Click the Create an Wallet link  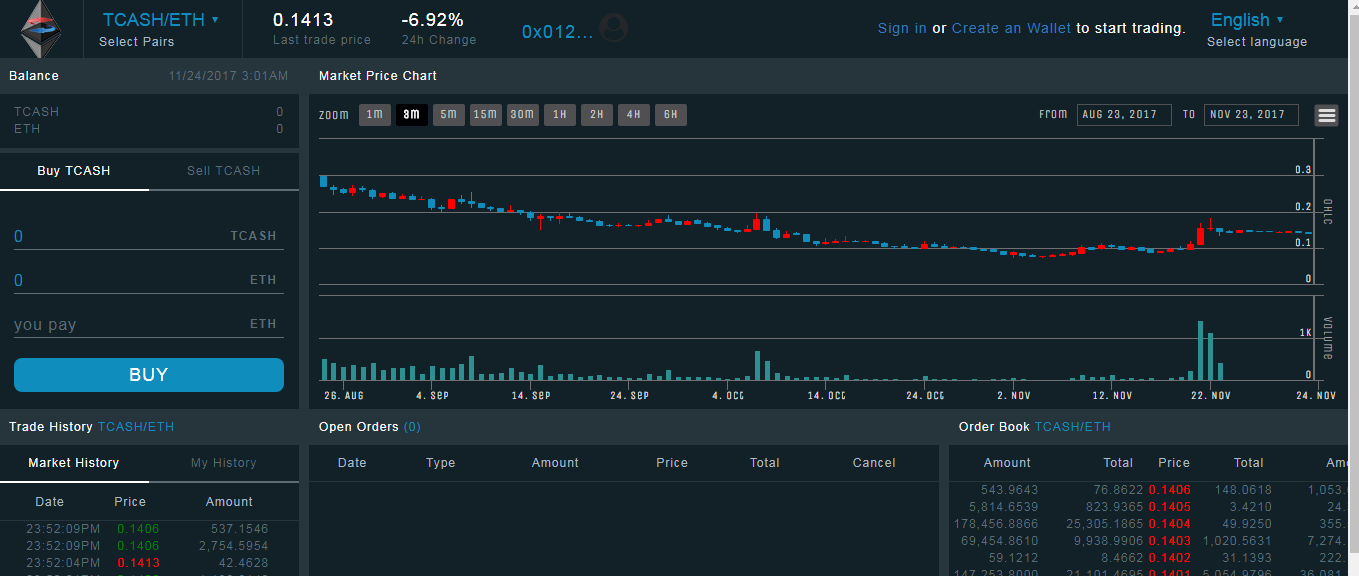pos(1011,28)
